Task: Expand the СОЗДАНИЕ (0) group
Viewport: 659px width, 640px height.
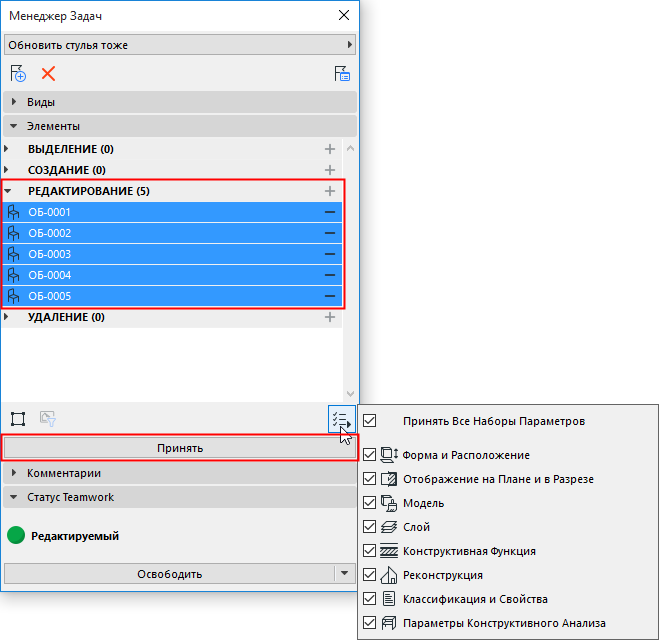Action: (x=6, y=170)
